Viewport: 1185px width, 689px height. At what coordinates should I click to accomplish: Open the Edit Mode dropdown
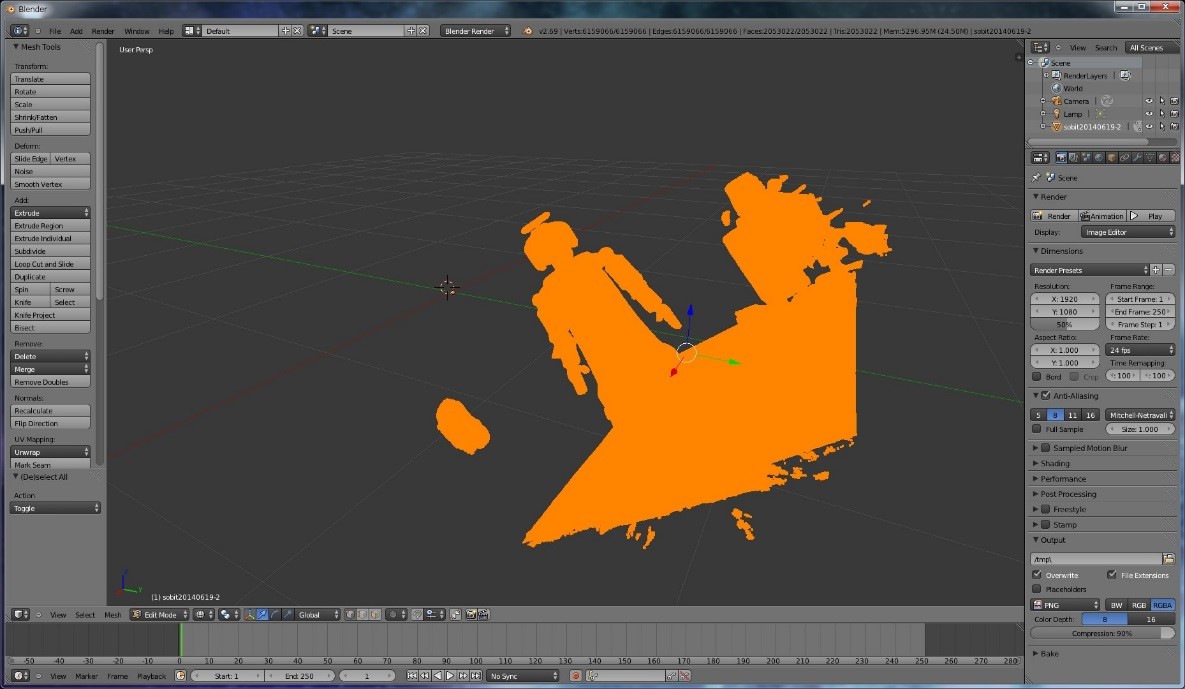[x=160, y=614]
